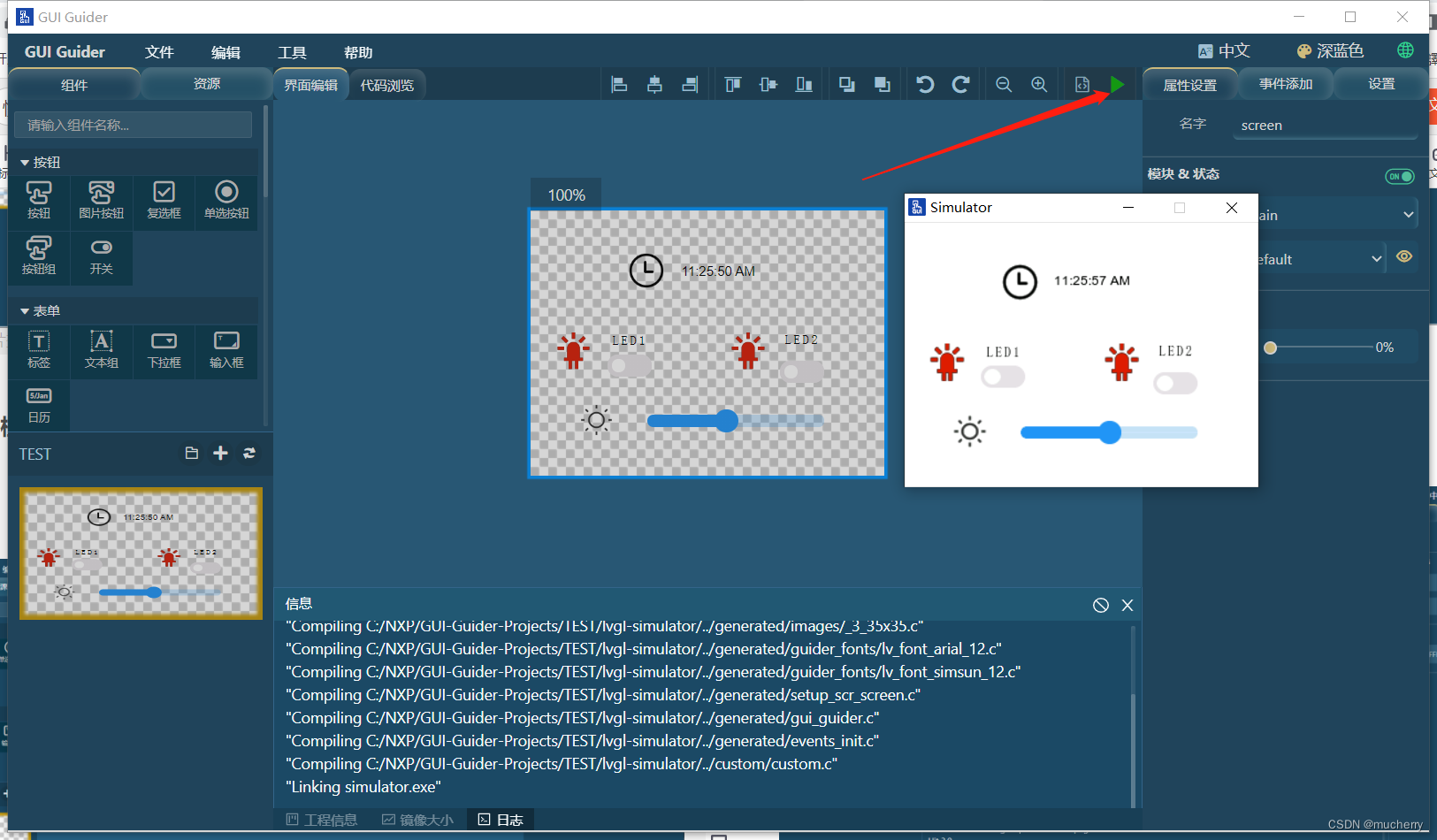This screenshot has width=1437, height=840.
Task: Close the 信息 log panel
Action: tap(1127, 605)
